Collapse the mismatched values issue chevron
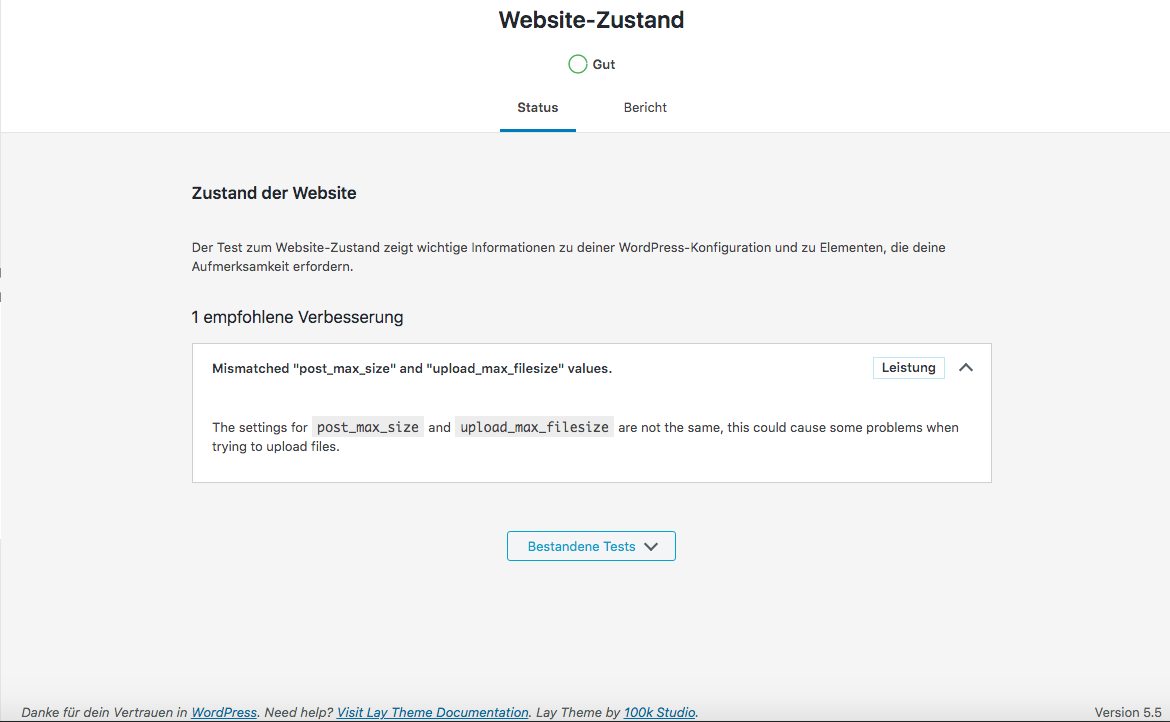 click(x=965, y=368)
